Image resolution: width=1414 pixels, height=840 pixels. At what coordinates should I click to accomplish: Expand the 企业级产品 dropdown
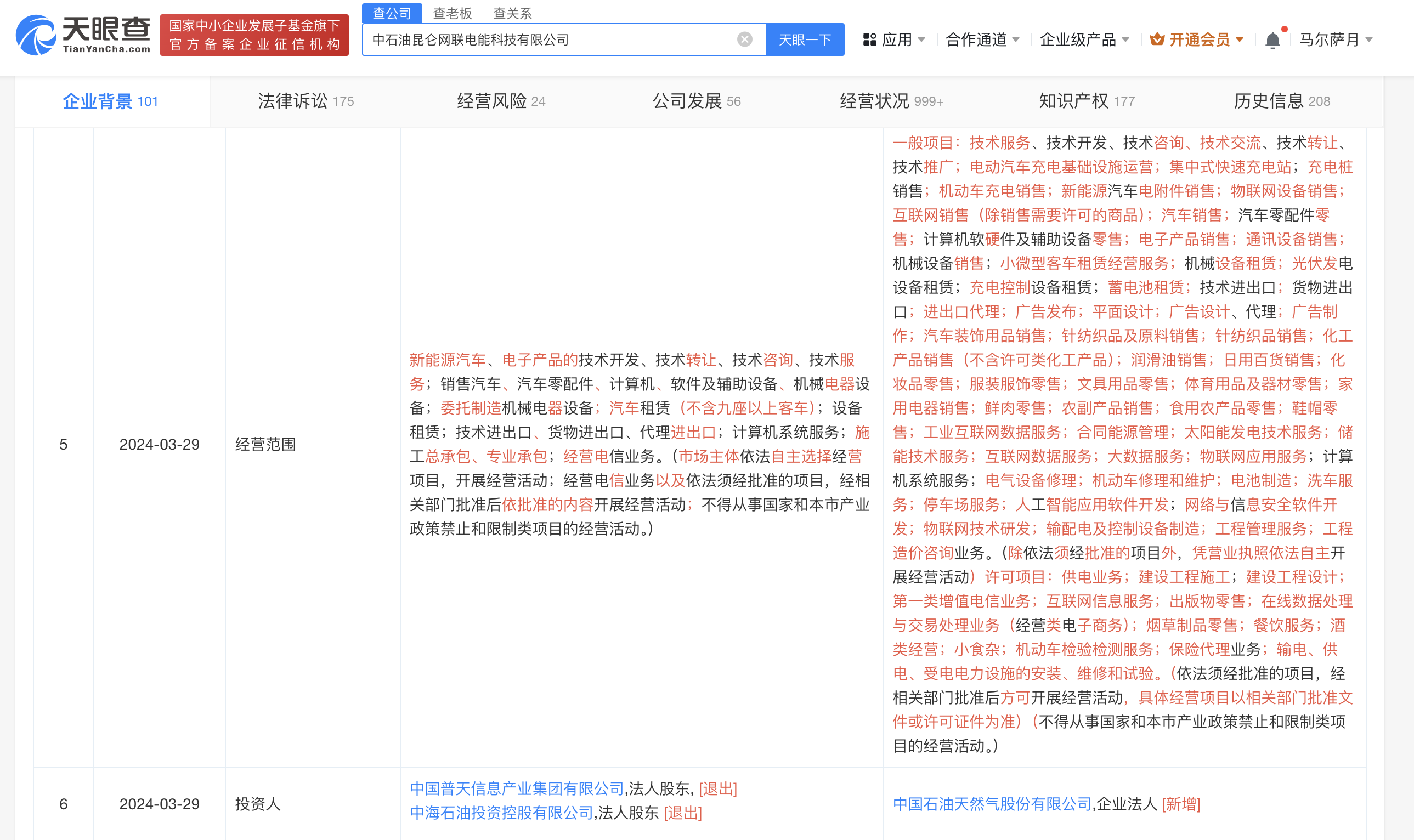tap(1083, 39)
